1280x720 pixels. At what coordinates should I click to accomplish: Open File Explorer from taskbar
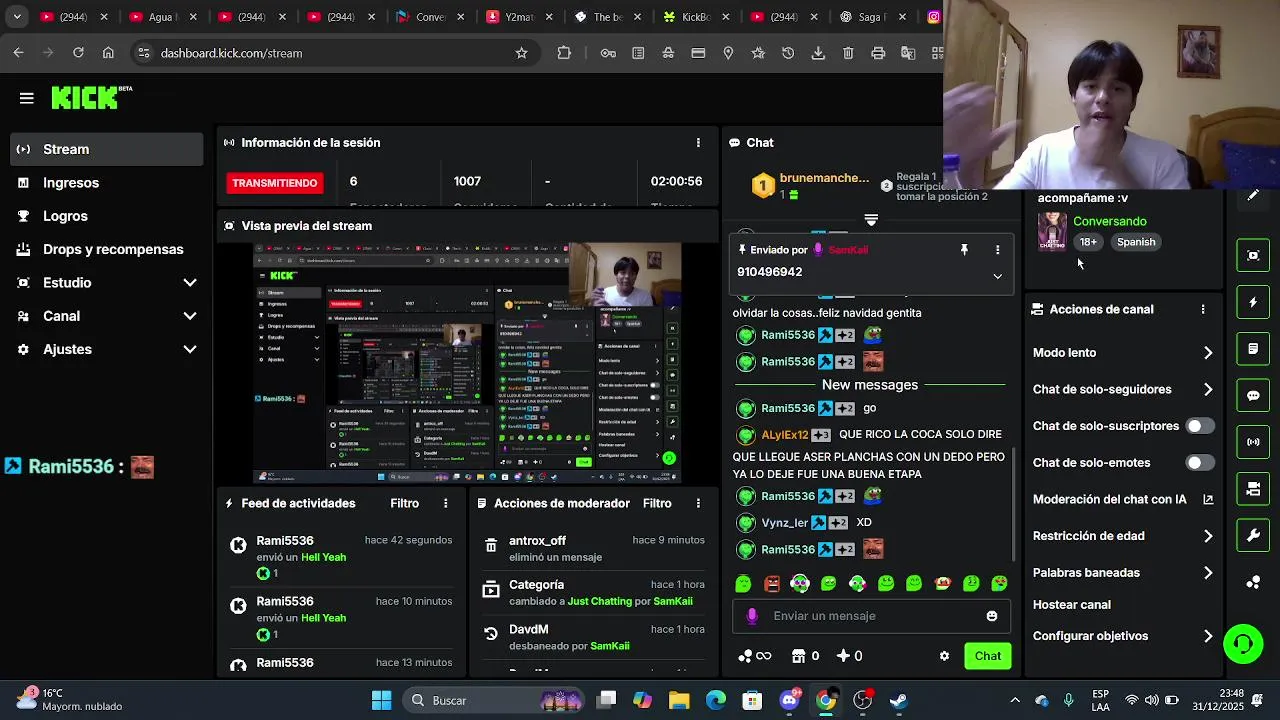point(679,700)
